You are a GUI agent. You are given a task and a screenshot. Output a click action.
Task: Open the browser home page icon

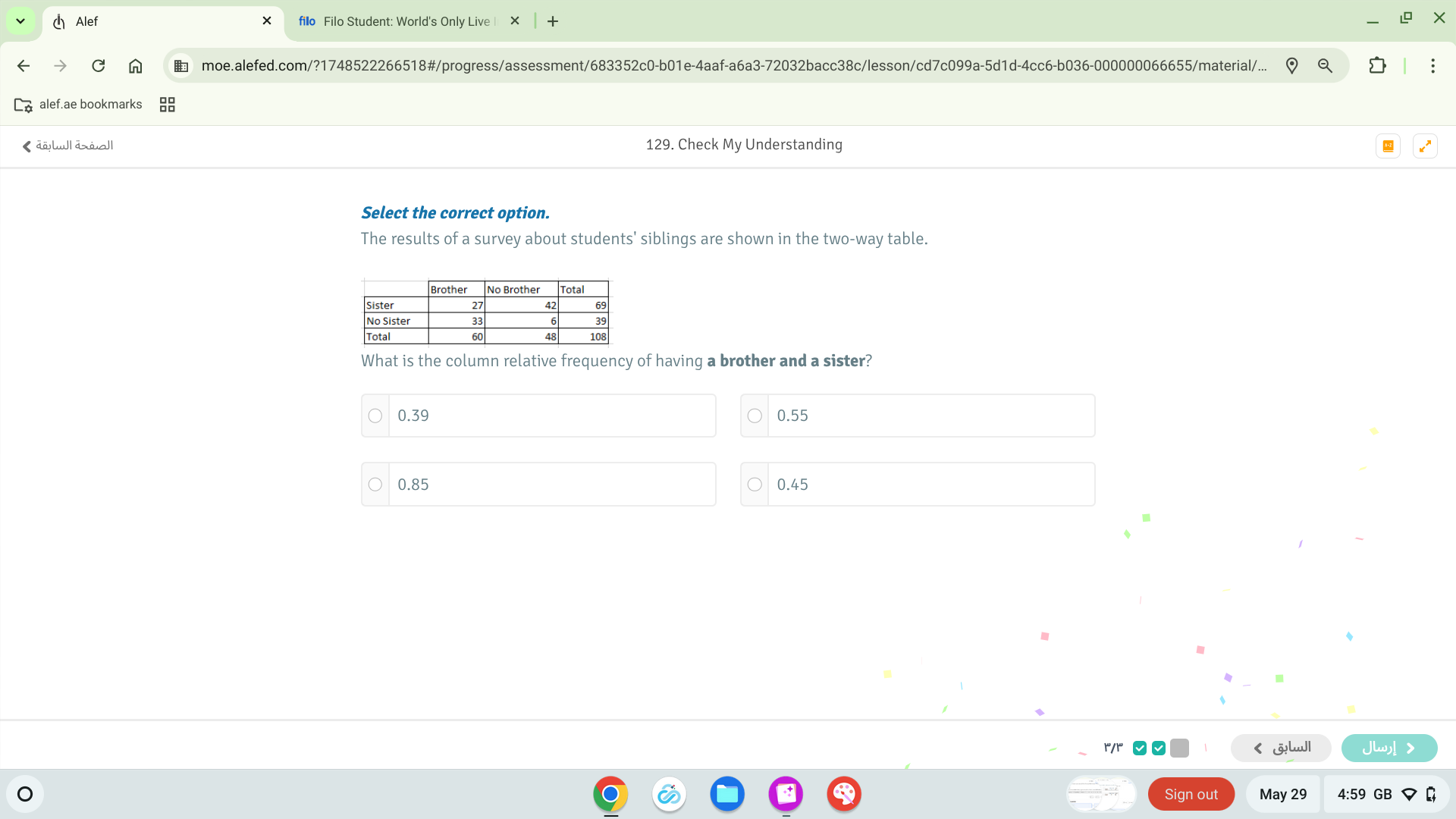135,66
